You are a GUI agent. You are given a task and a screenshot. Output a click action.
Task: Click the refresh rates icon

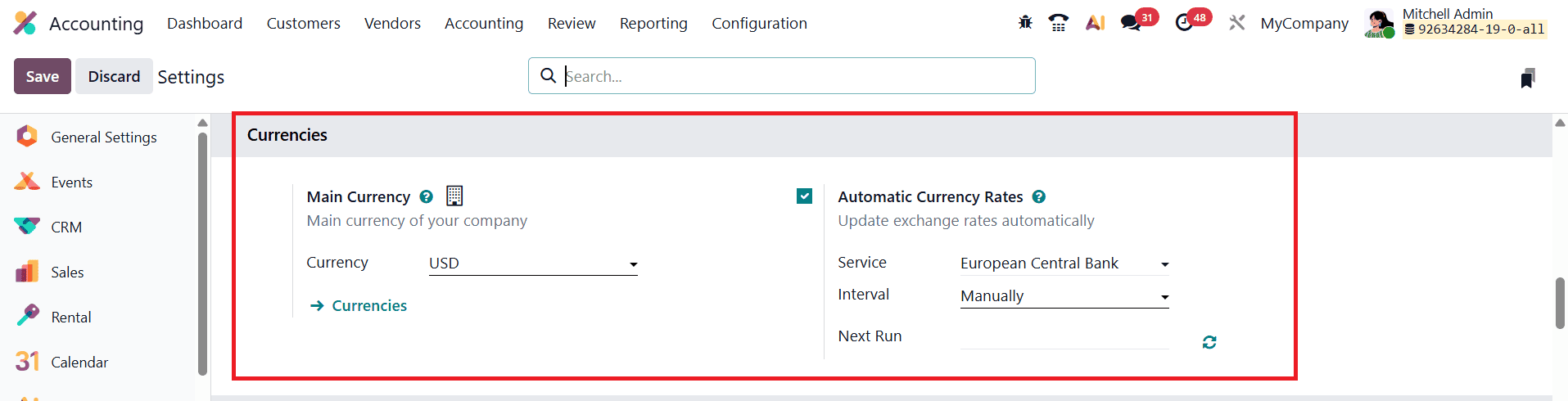pos(1209,342)
